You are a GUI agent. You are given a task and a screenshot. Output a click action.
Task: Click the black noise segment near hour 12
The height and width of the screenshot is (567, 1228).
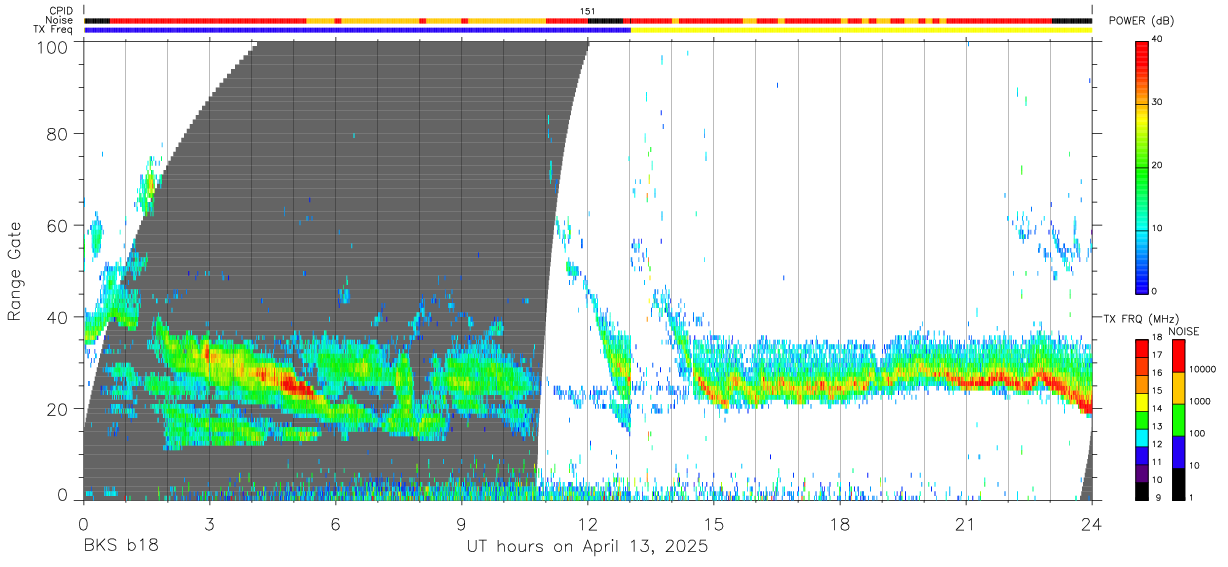[605, 20]
